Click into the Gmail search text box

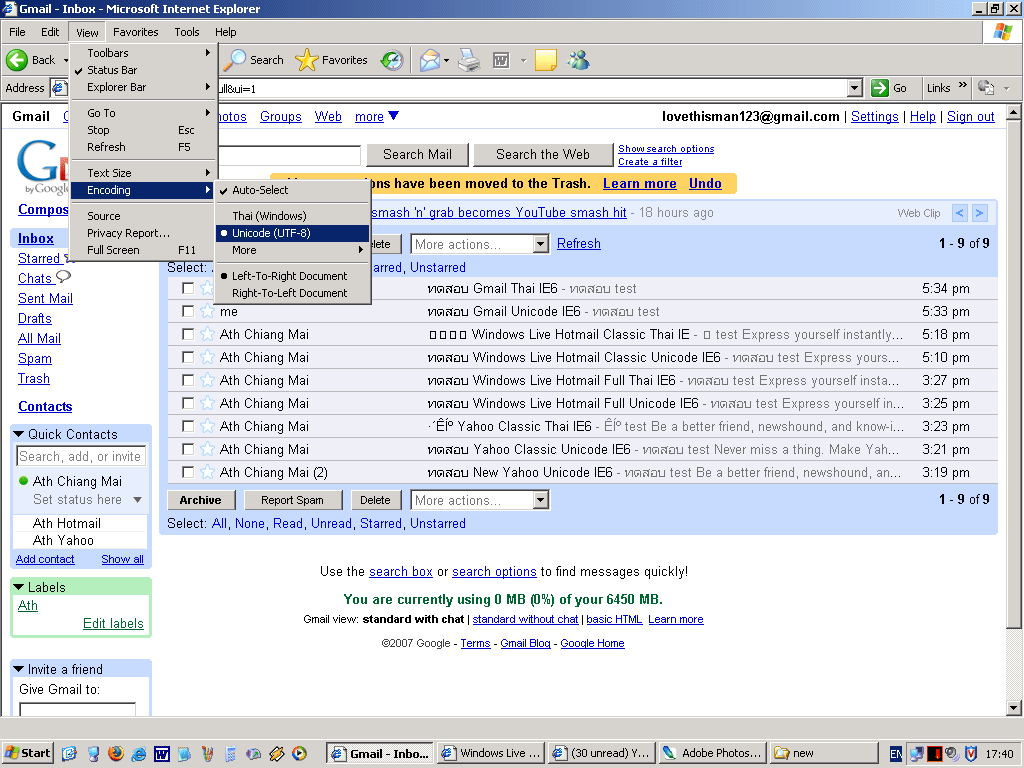(289, 155)
